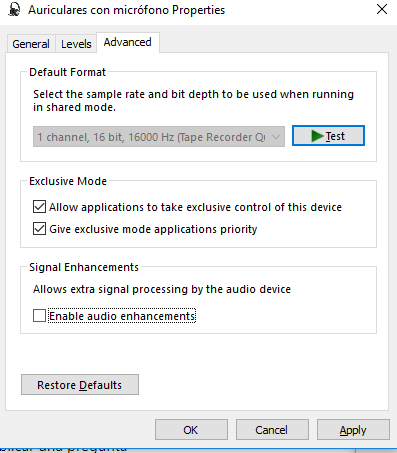The image size is (397, 453).
Task: Click Restore Defaults
Action: coord(80,385)
